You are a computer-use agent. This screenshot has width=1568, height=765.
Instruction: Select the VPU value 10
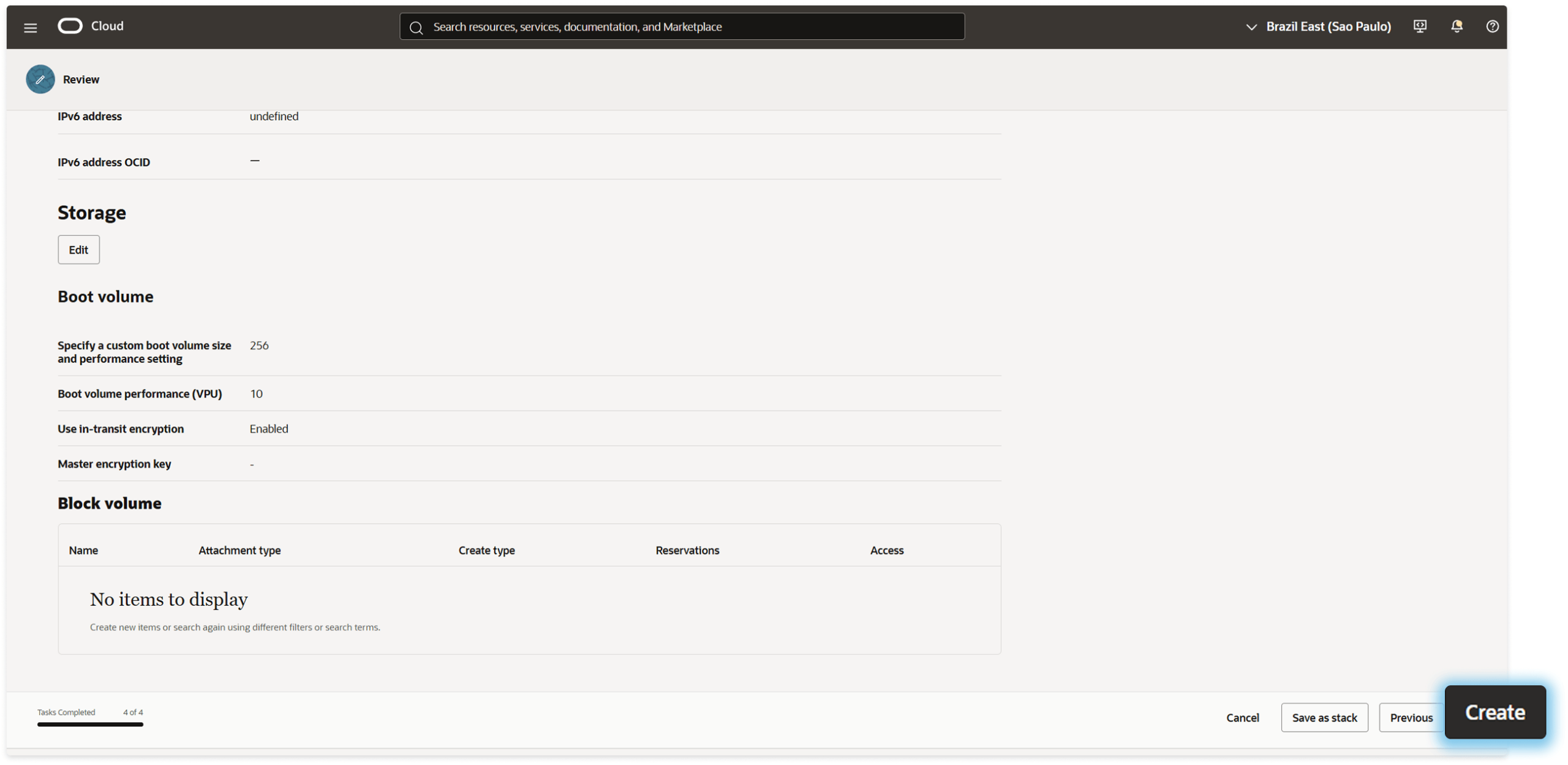(x=256, y=394)
